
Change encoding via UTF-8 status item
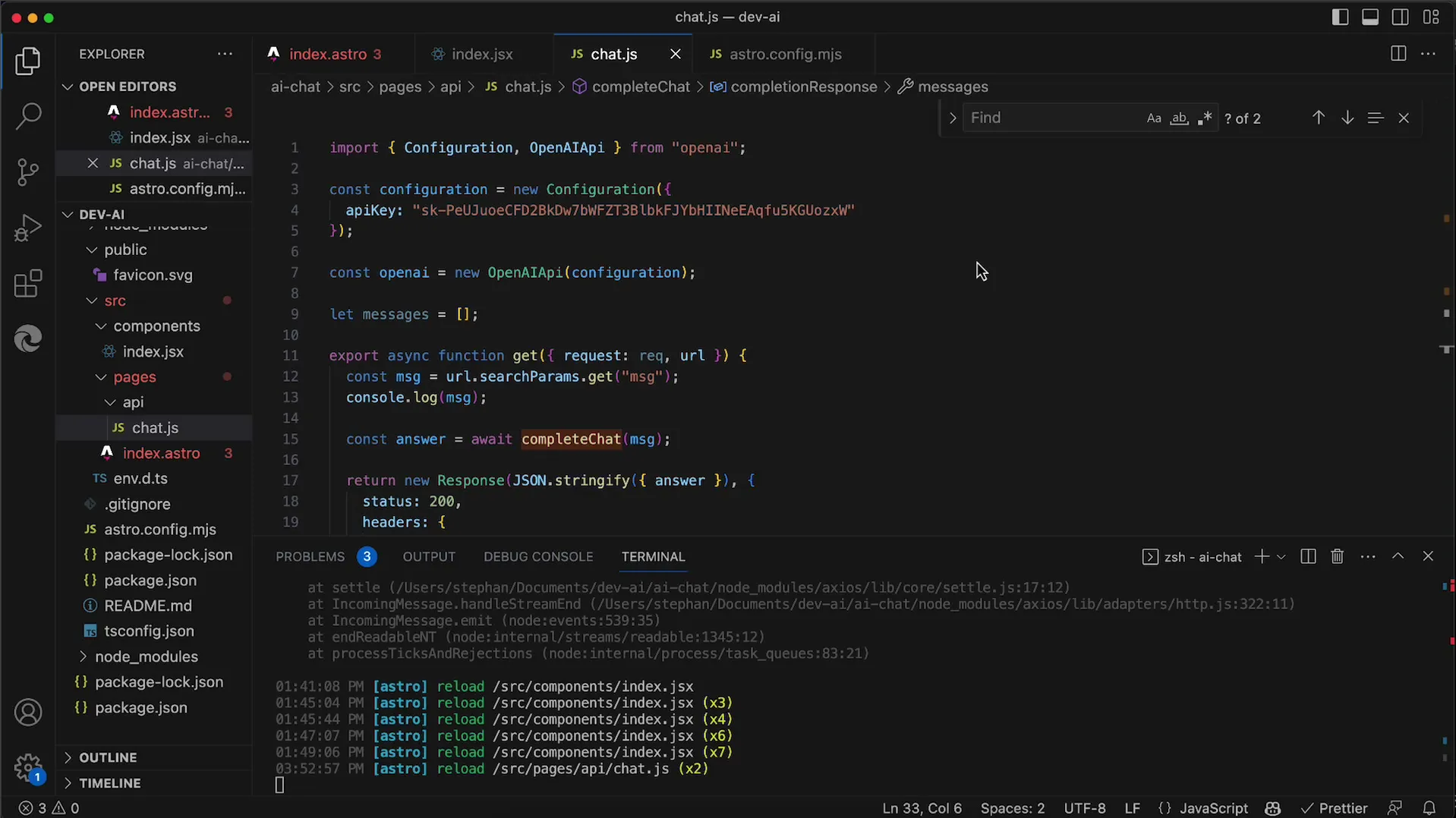(1085, 808)
